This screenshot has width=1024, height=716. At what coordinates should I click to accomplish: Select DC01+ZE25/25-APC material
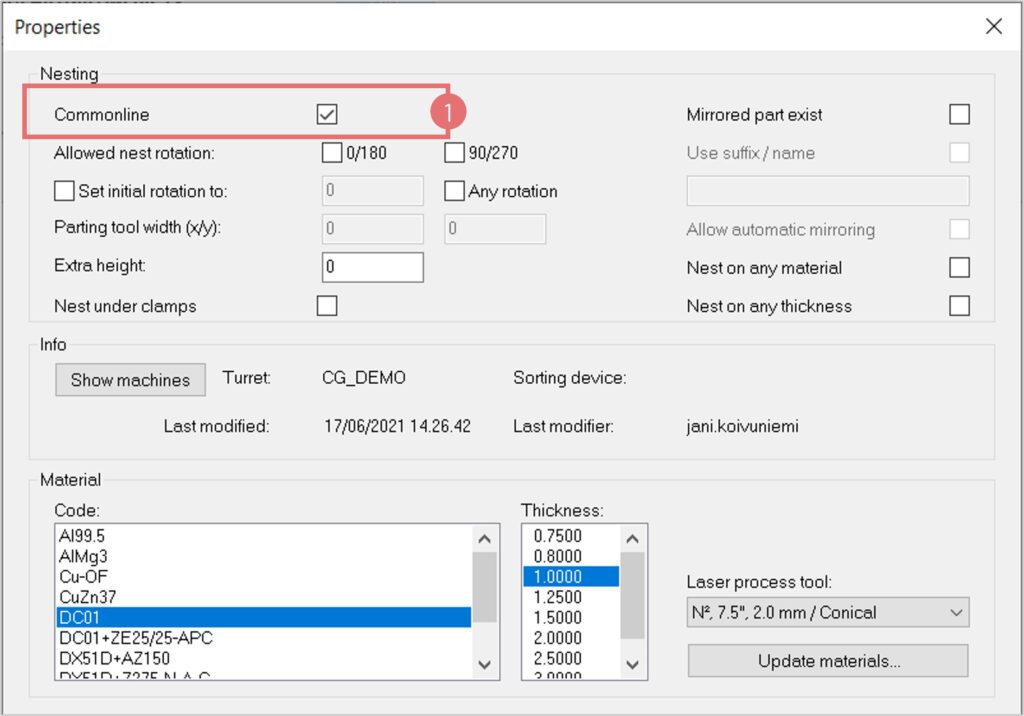136,637
